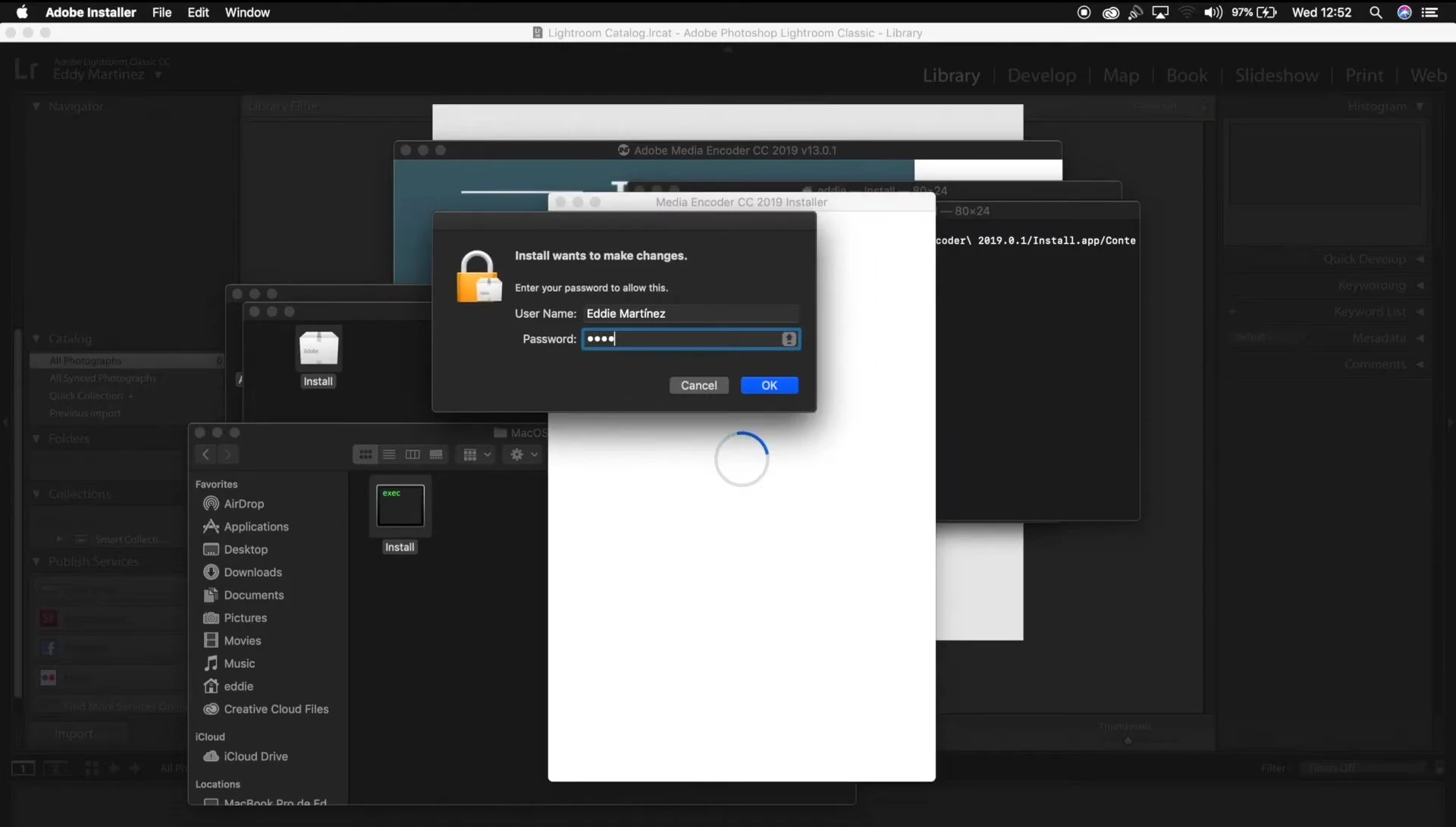Open Applications in Finder sidebar

click(246, 527)
